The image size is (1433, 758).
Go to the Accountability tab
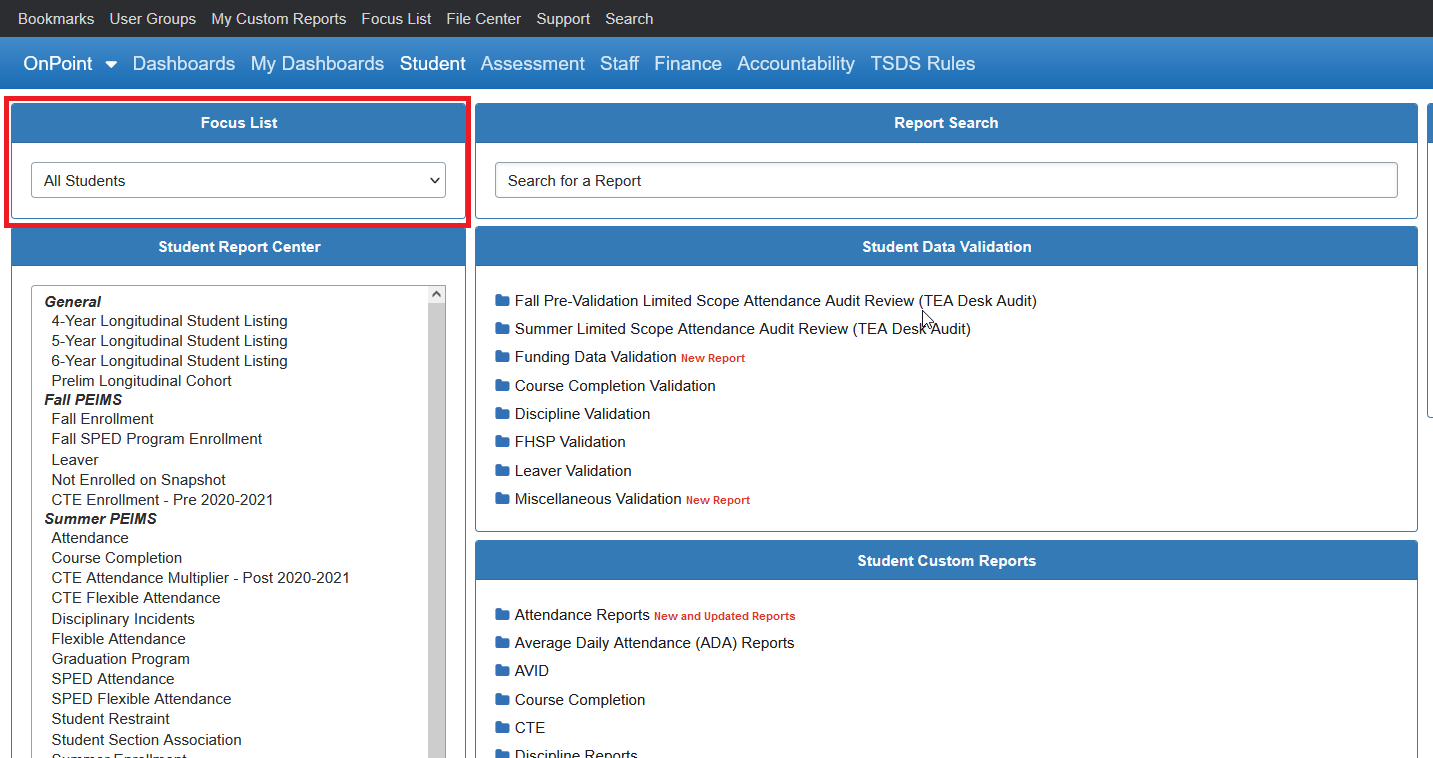coord(796,63)
